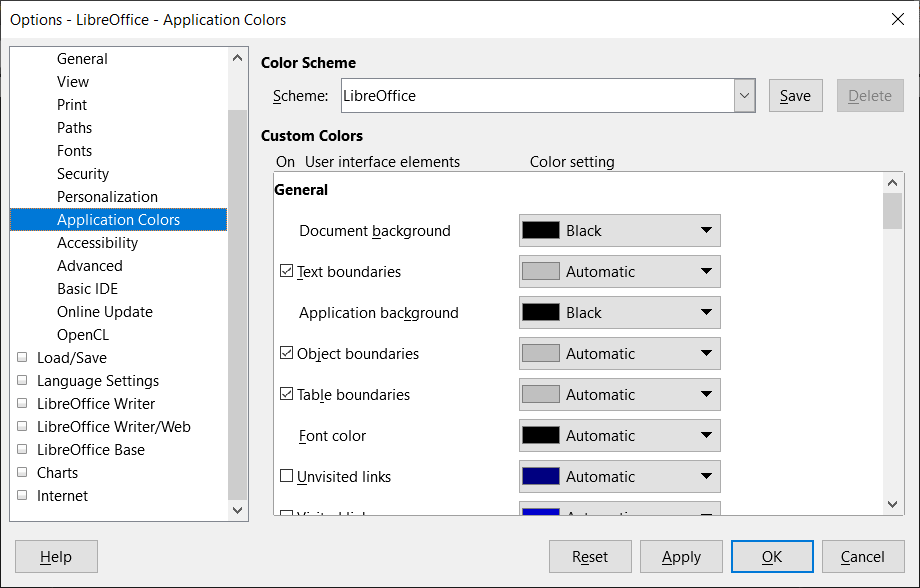Click the Load/Save label in the tree
The height and width of the screenshot is (588, 920).
point(72,357)
